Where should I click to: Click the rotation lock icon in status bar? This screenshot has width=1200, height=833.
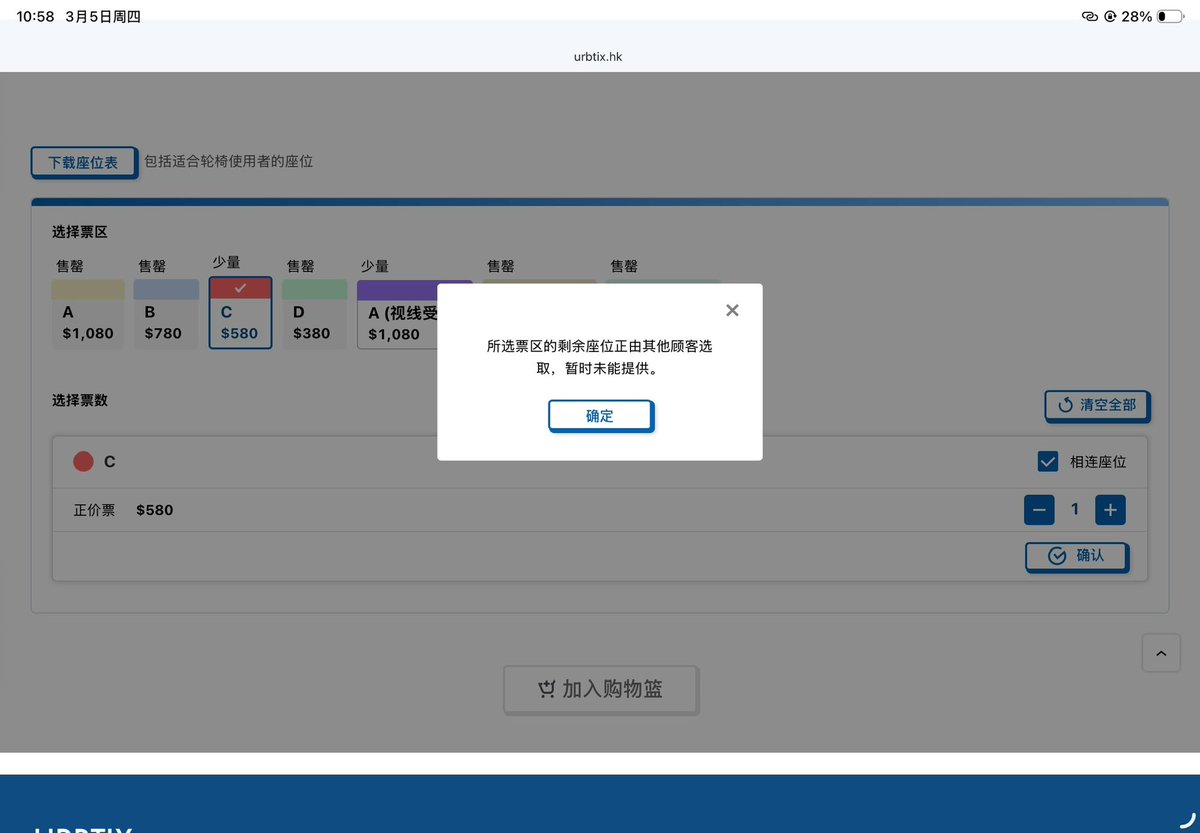tap(1111, 16)
